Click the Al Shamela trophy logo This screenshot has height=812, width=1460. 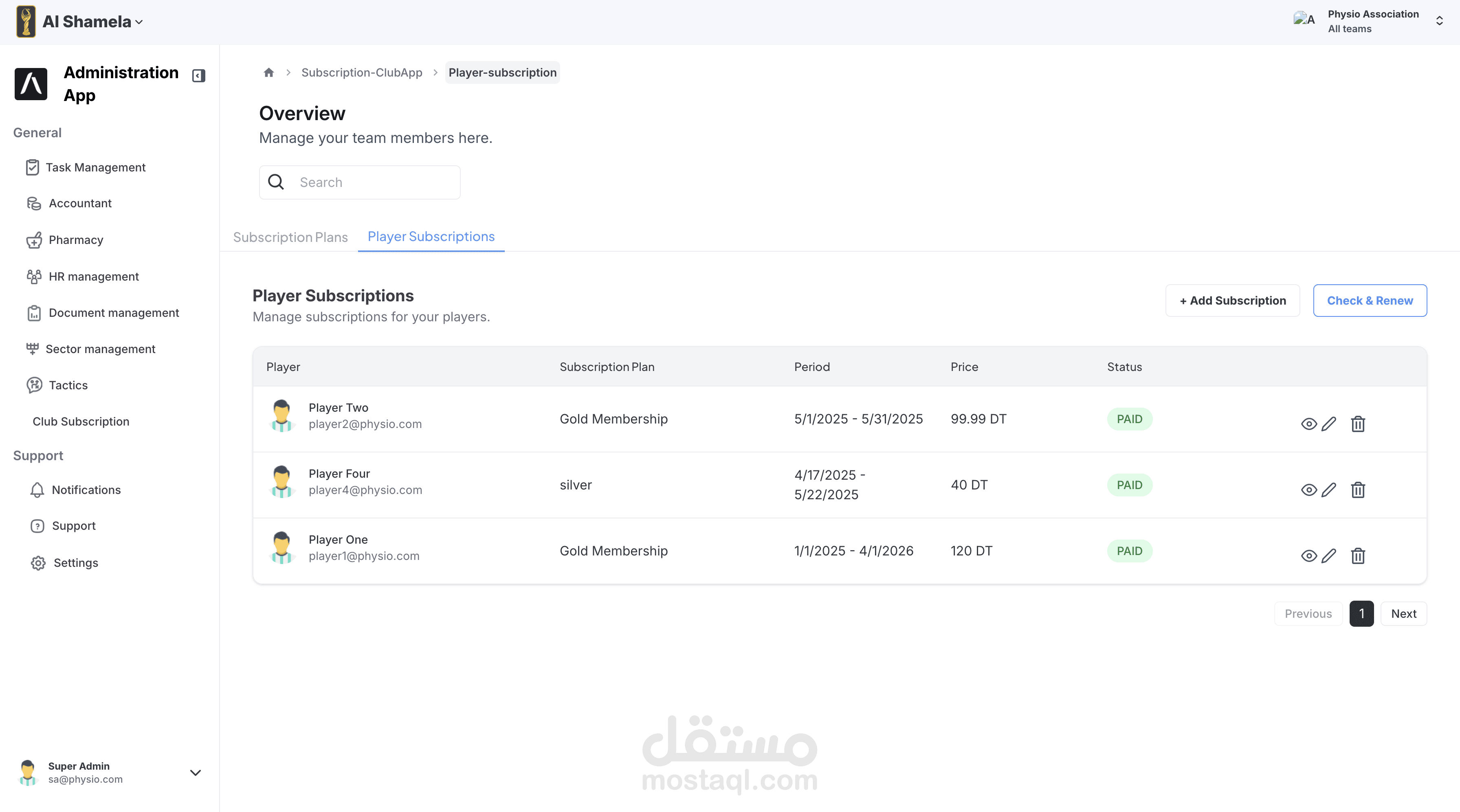pyautogui.click(x=26, y=22)
